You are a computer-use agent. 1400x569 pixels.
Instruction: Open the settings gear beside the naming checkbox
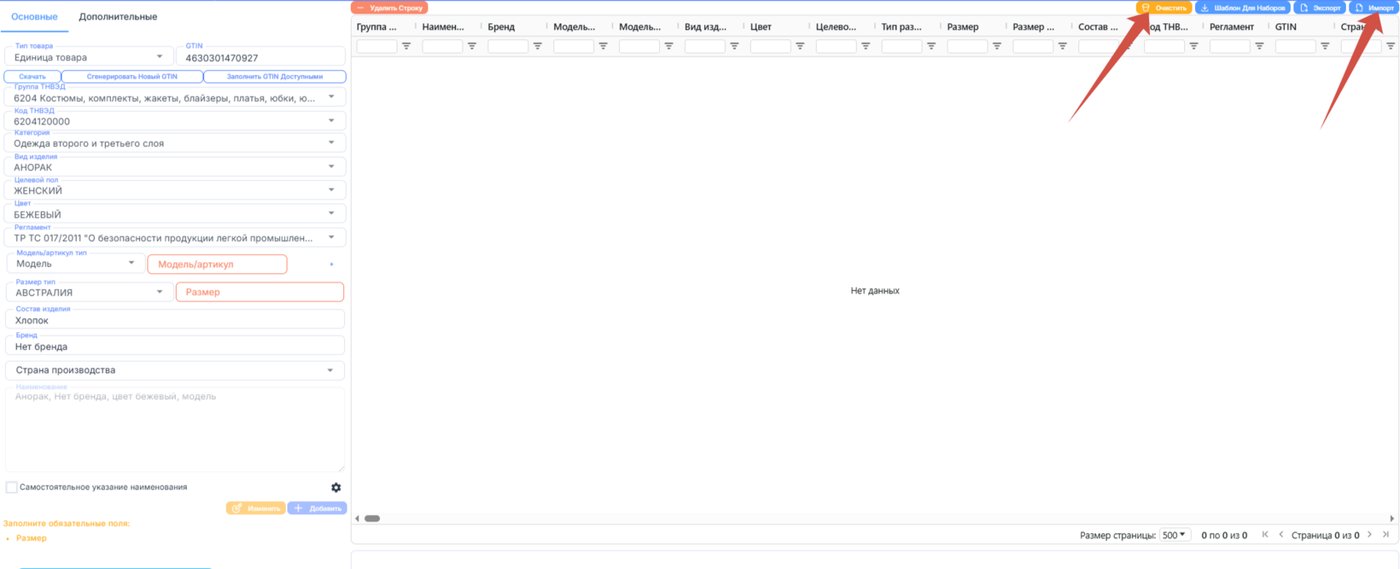pos(336,488)
